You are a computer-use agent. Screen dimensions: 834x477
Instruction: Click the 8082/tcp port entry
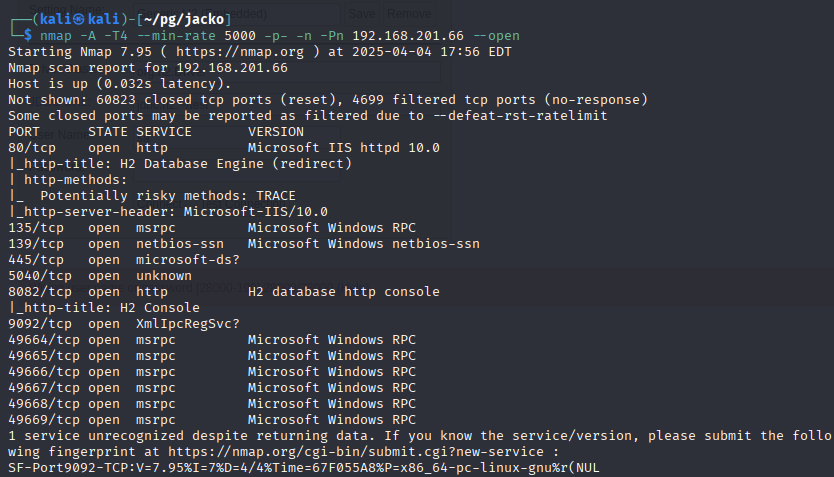36,292
